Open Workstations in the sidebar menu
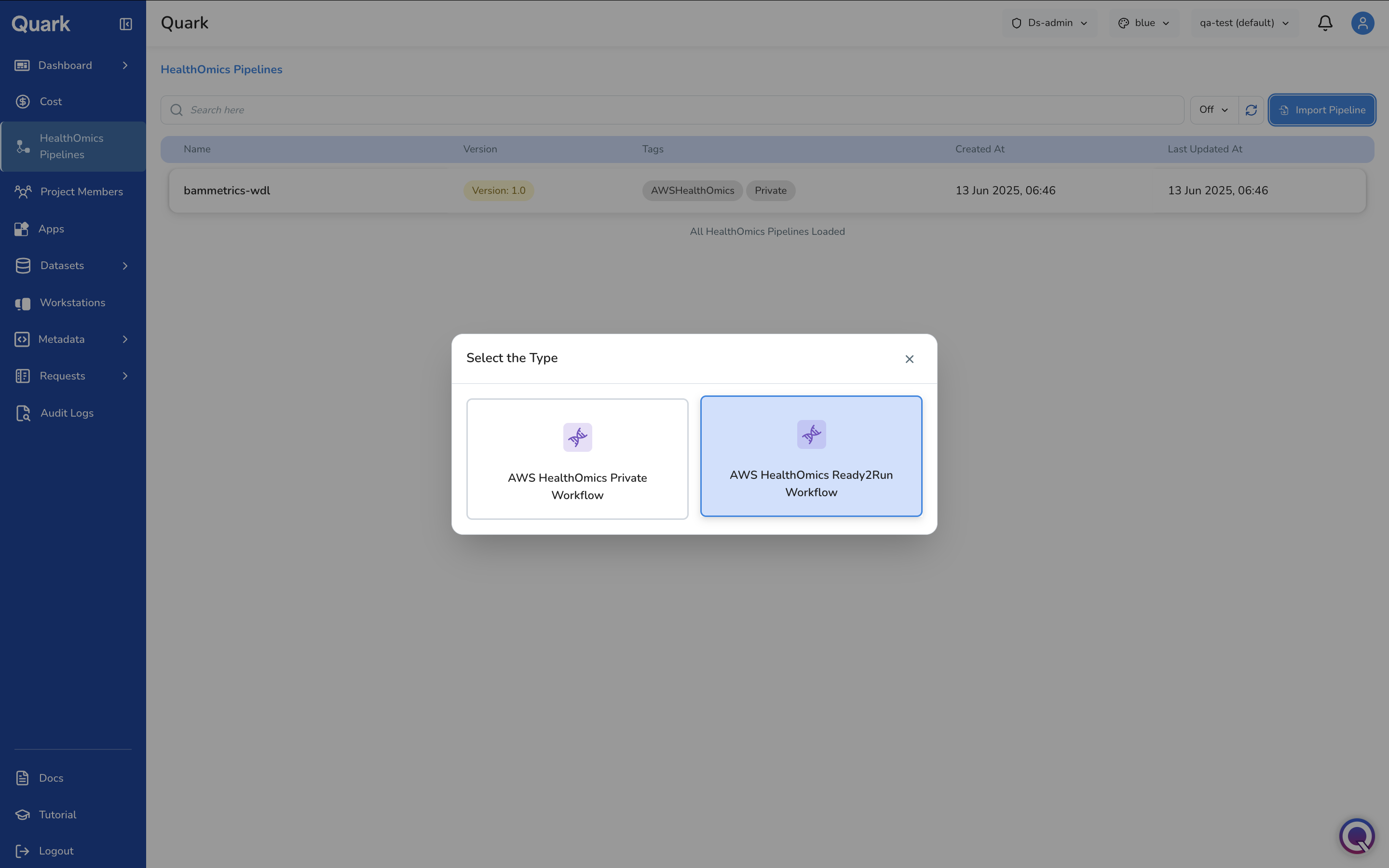Viewport: 1389px width, 868px height. [x=73, y=303]
